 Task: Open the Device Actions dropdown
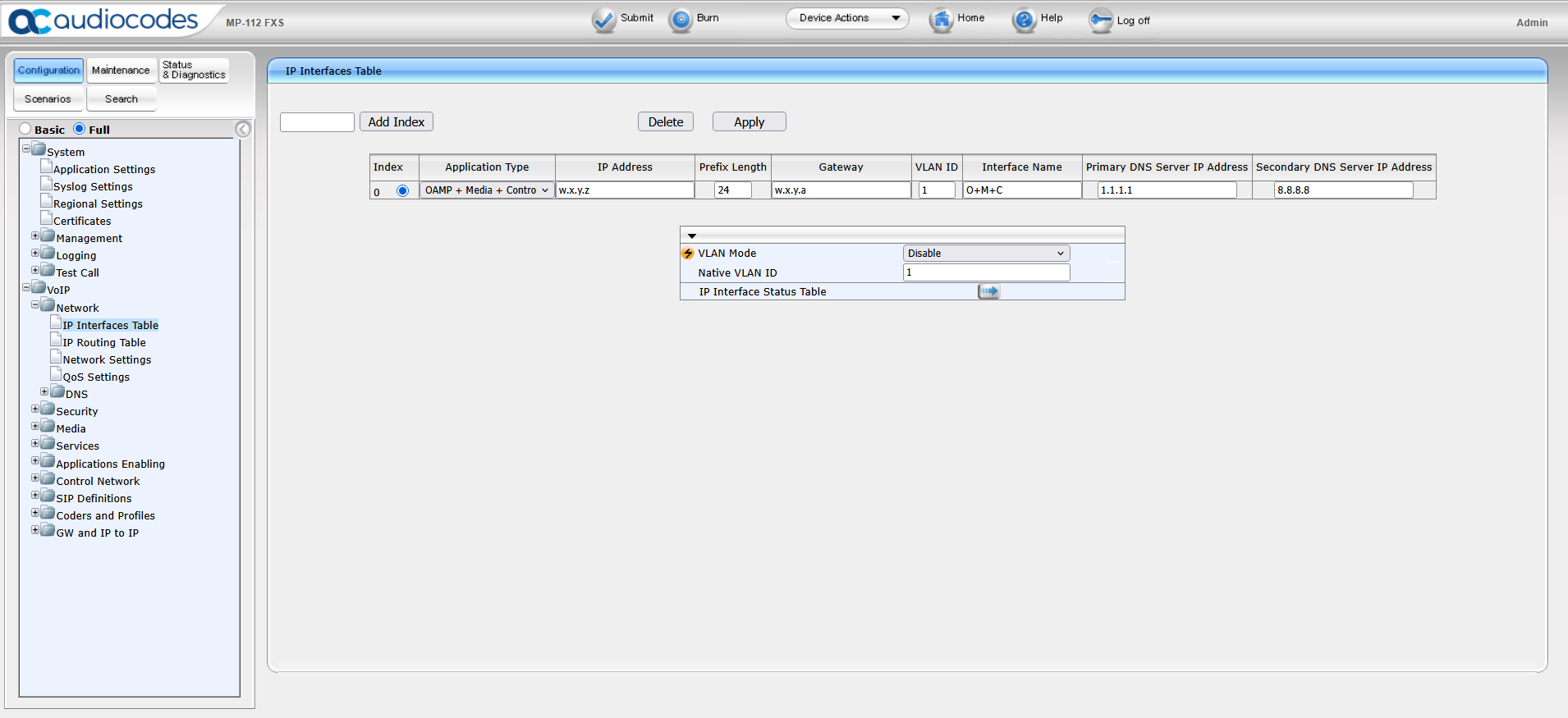point(847,18)
